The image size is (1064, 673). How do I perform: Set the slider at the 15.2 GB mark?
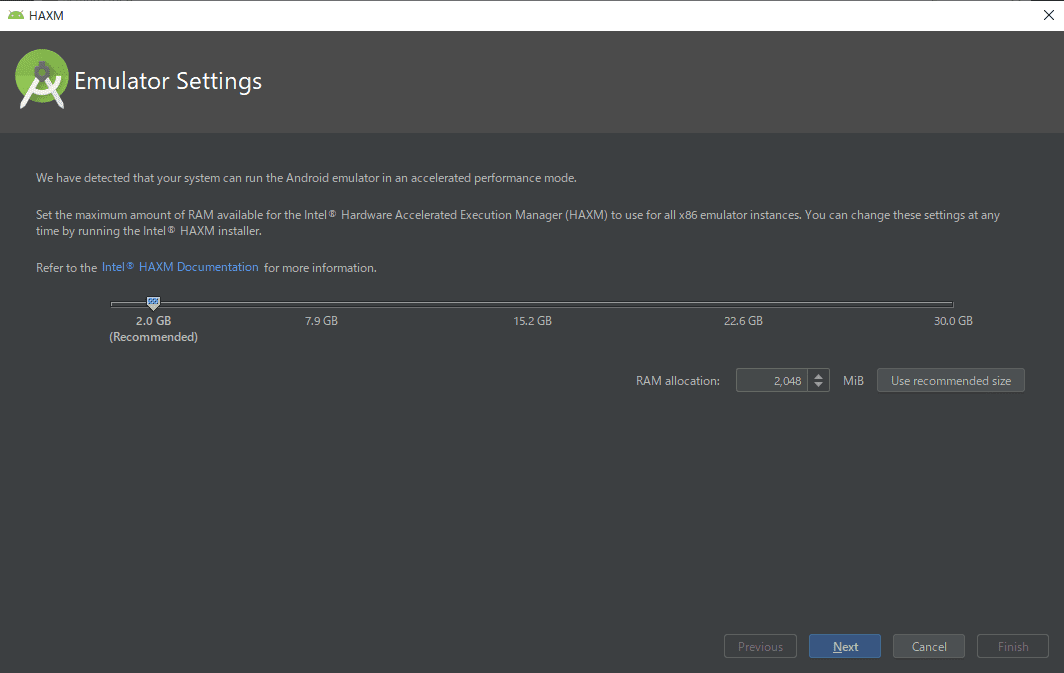532,304
